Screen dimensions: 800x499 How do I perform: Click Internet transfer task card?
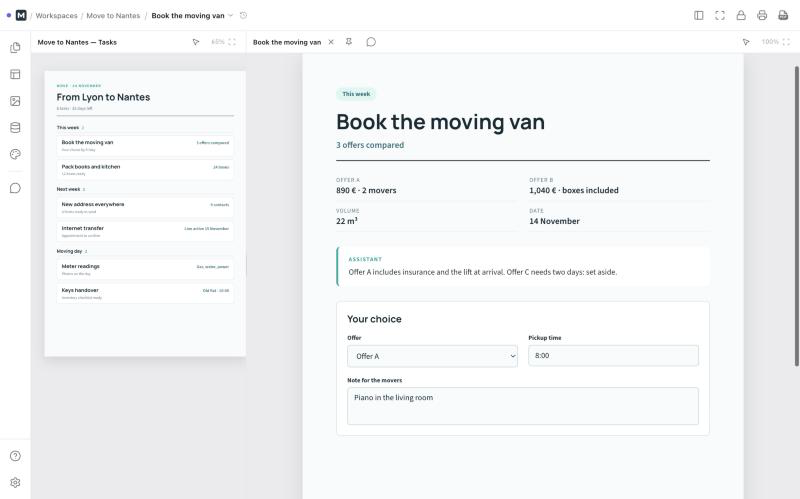(x=145, y=231)
